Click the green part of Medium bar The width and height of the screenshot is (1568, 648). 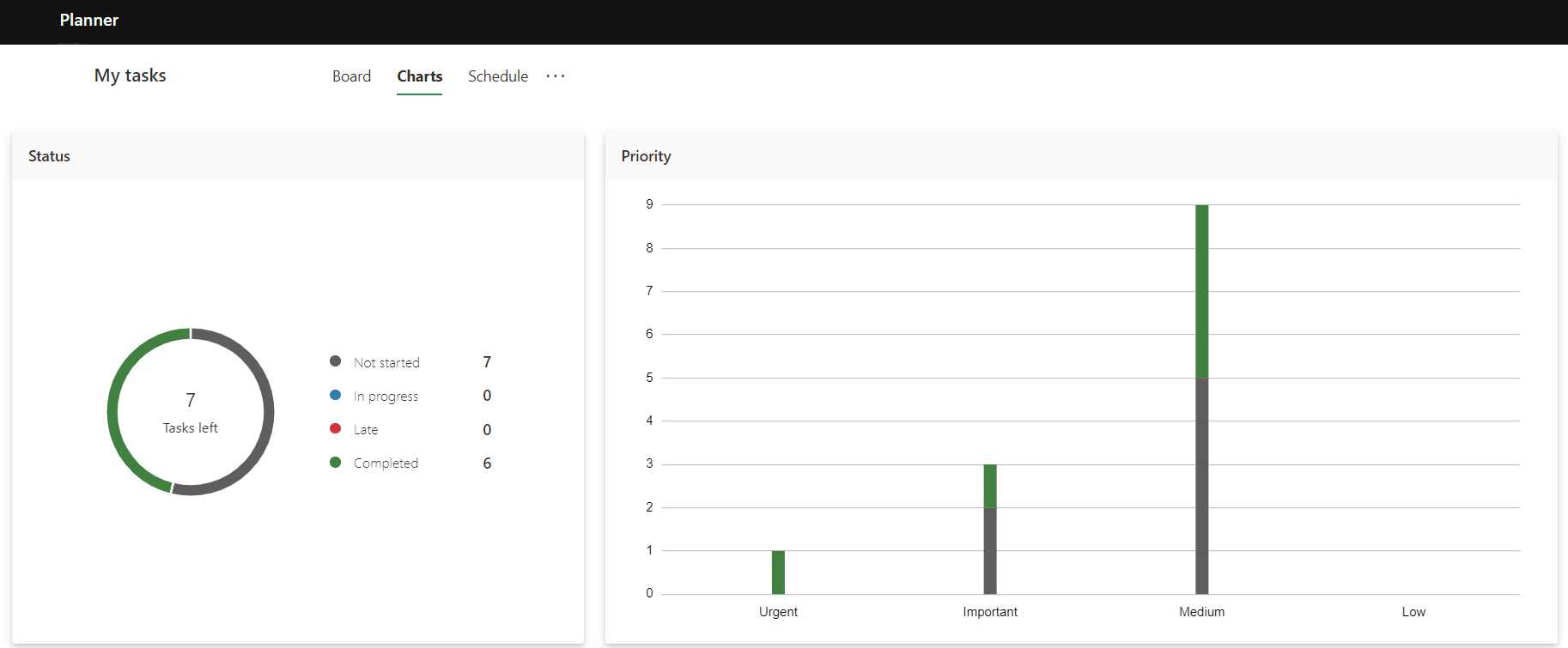[x=1202, y=291]
